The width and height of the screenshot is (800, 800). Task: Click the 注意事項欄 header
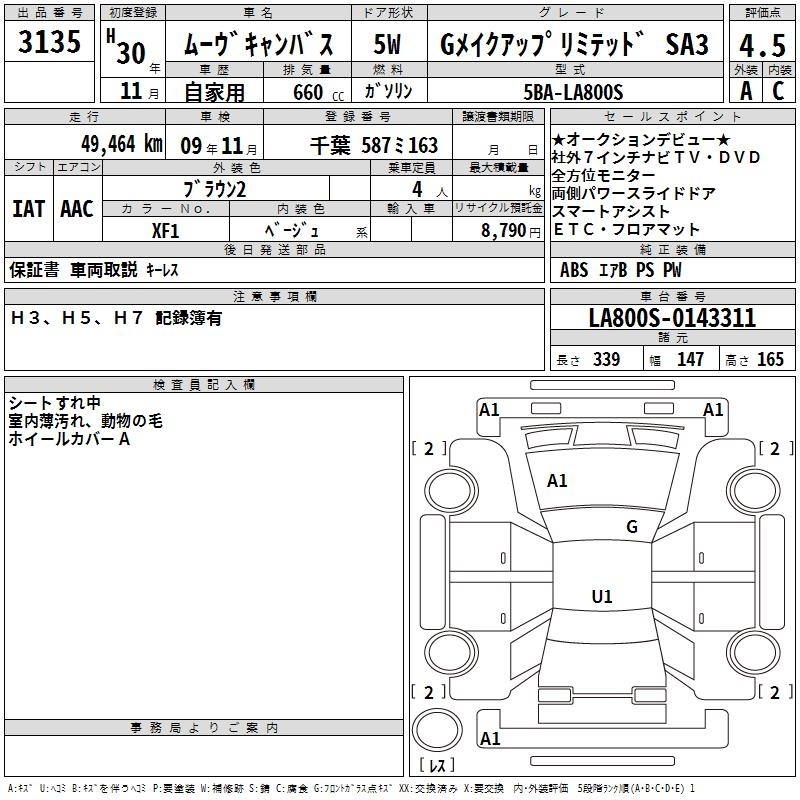tap(274, 296)
